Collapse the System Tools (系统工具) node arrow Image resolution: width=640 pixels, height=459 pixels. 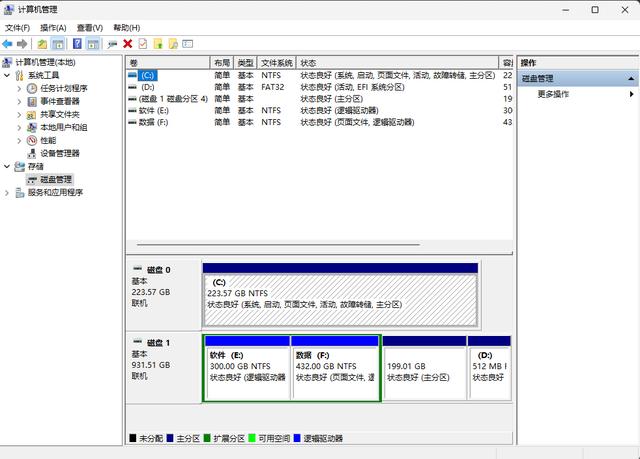click(x=7, y=75)
